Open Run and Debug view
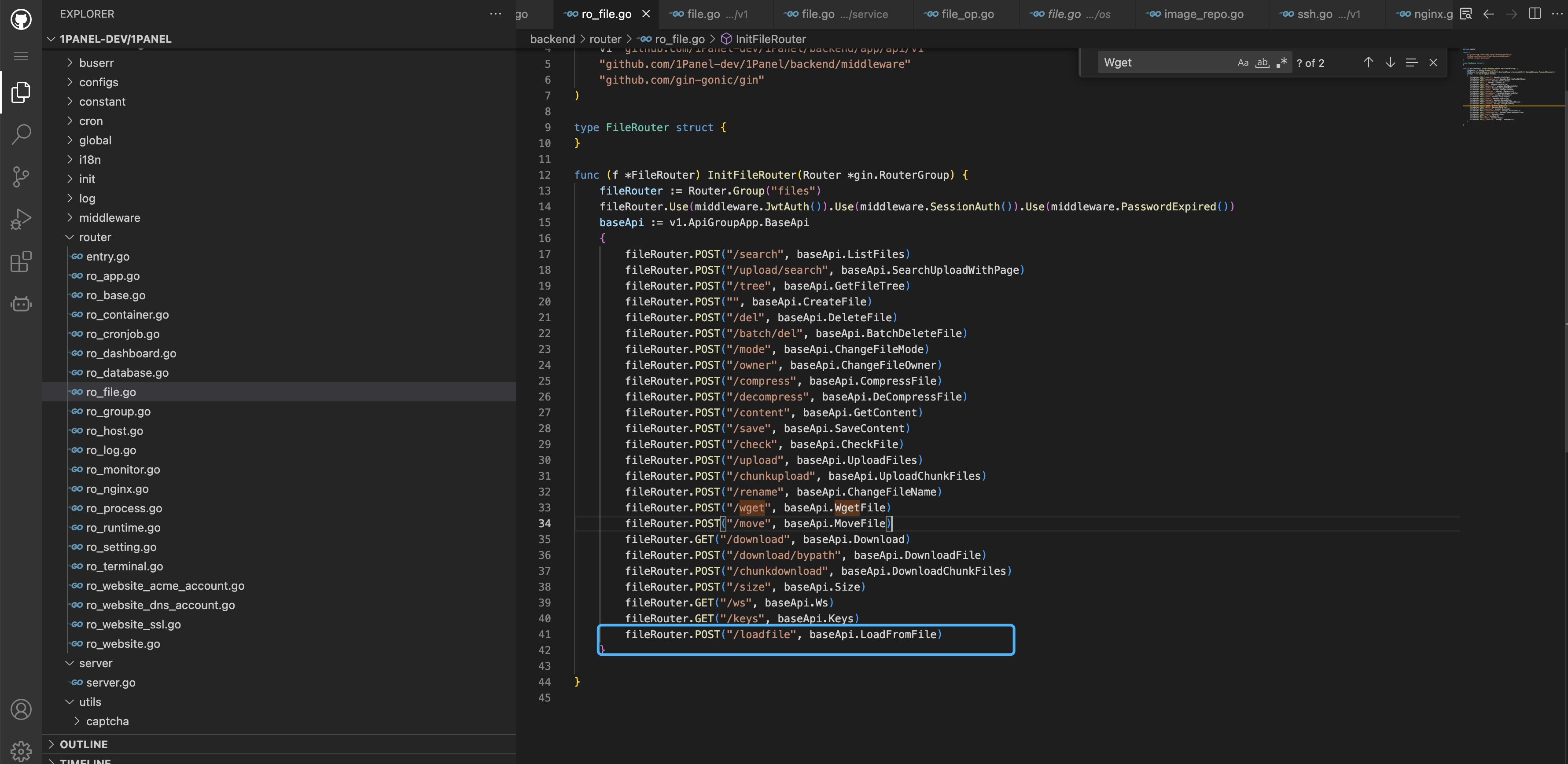 pos(21,219)
